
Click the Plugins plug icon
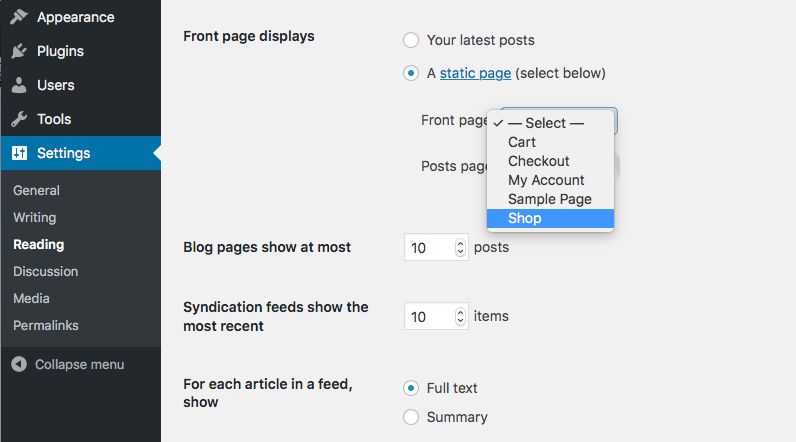click(x=19, y=51)
